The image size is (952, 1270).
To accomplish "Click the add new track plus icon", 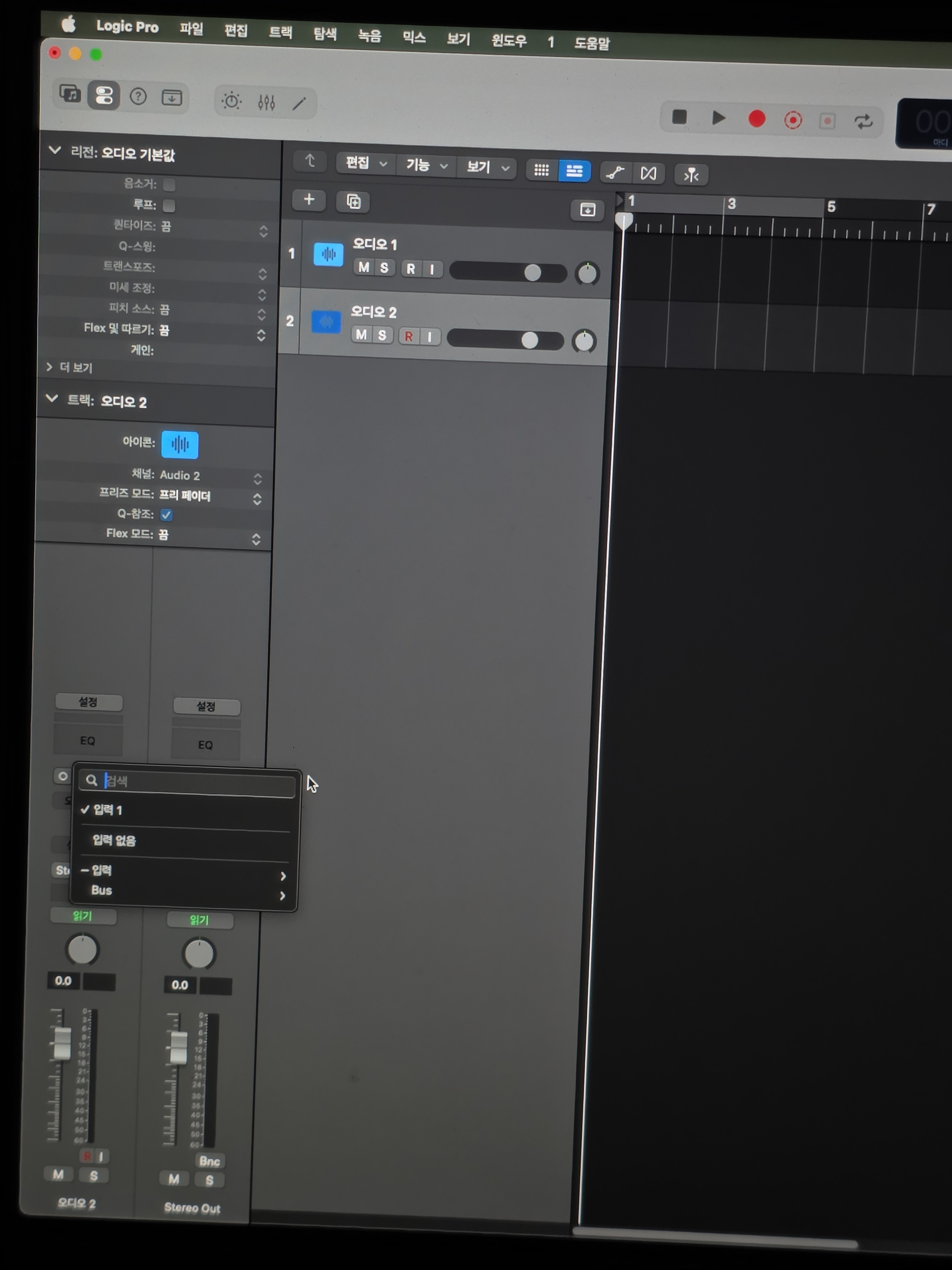I will 309,200.
